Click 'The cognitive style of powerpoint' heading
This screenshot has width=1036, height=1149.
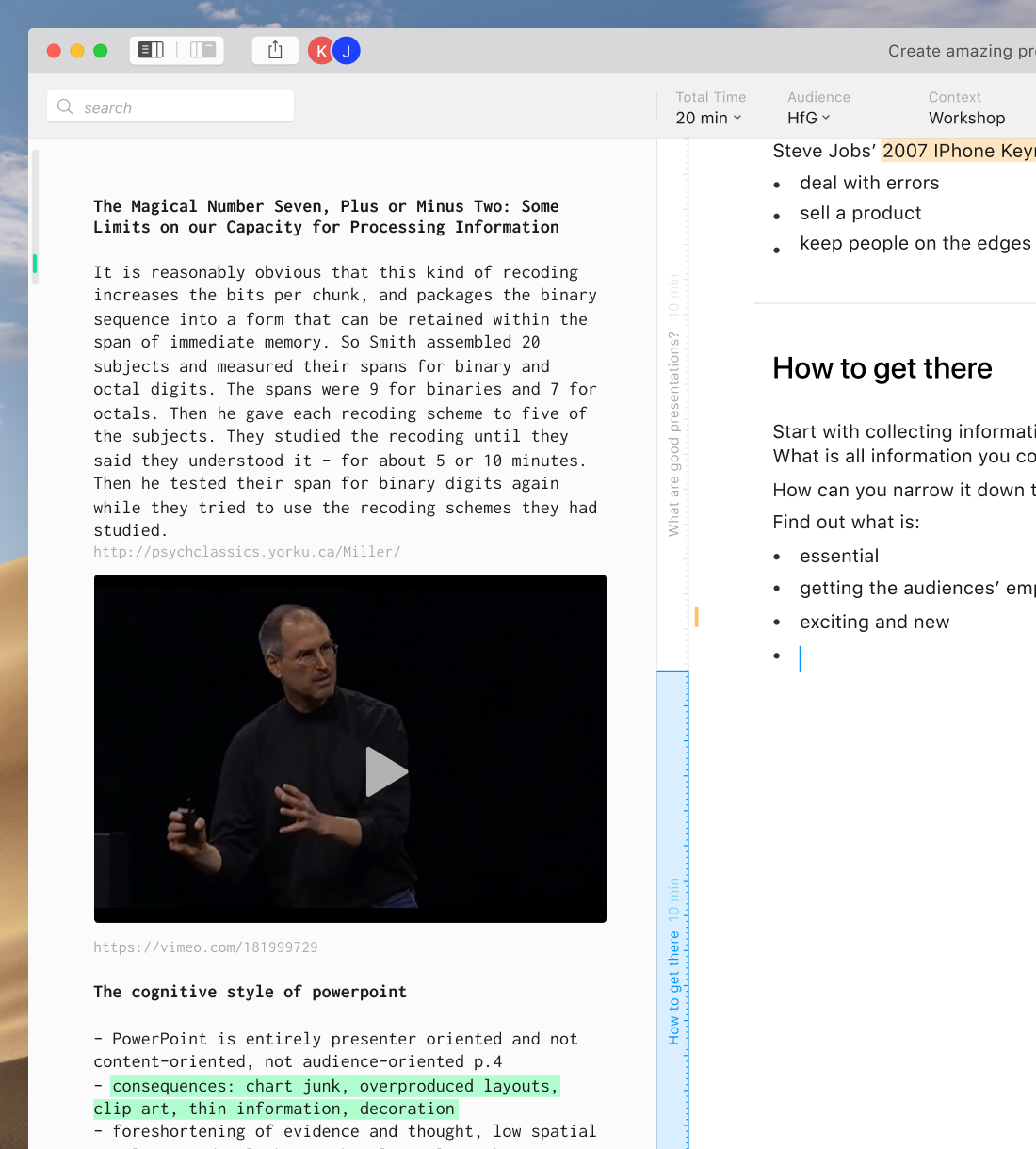[250, 992]
